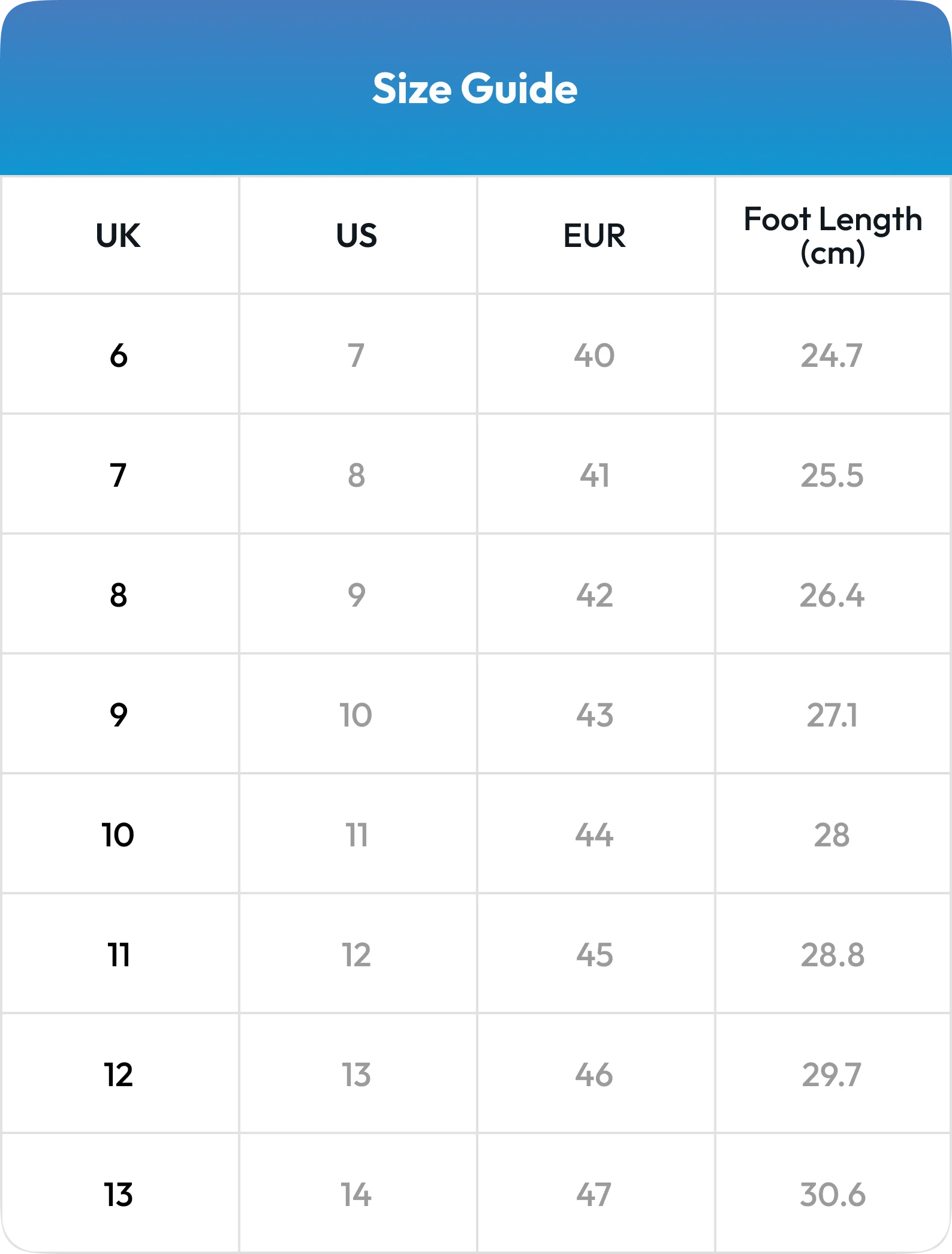Click foot length 26.4 value
Screen dimensions: 952x1254
coord(832,595)
